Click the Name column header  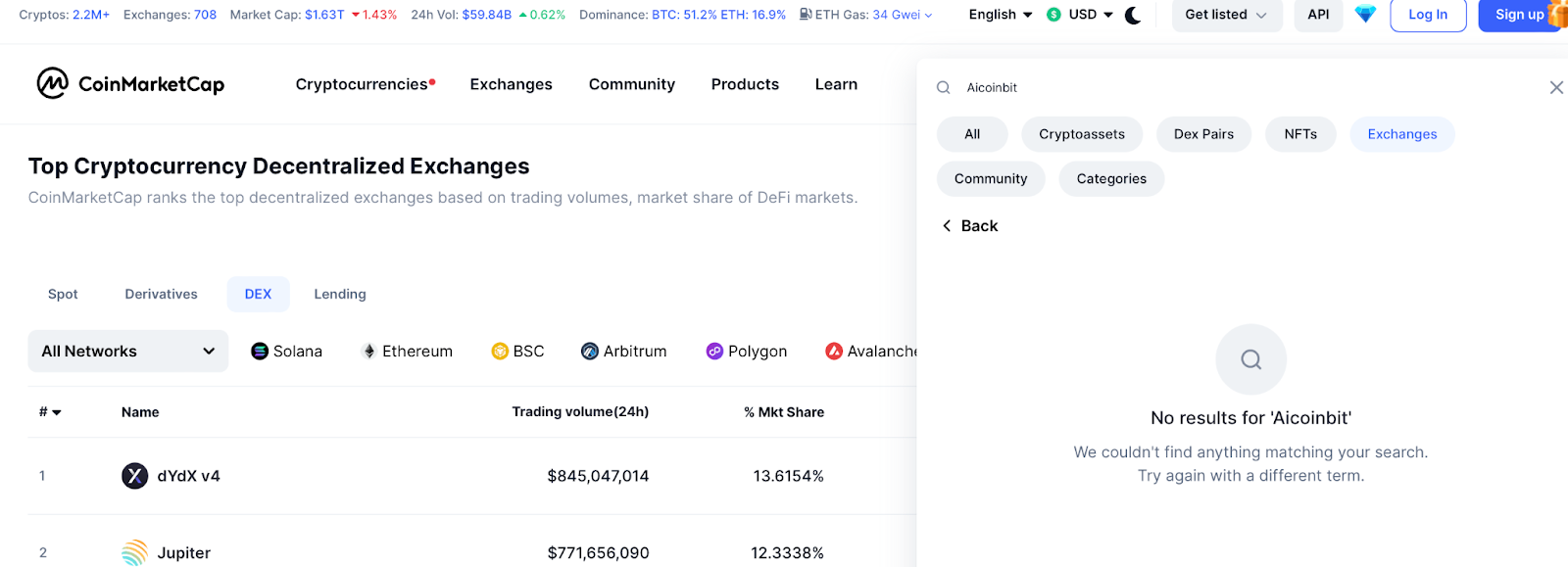coord(140,412)
